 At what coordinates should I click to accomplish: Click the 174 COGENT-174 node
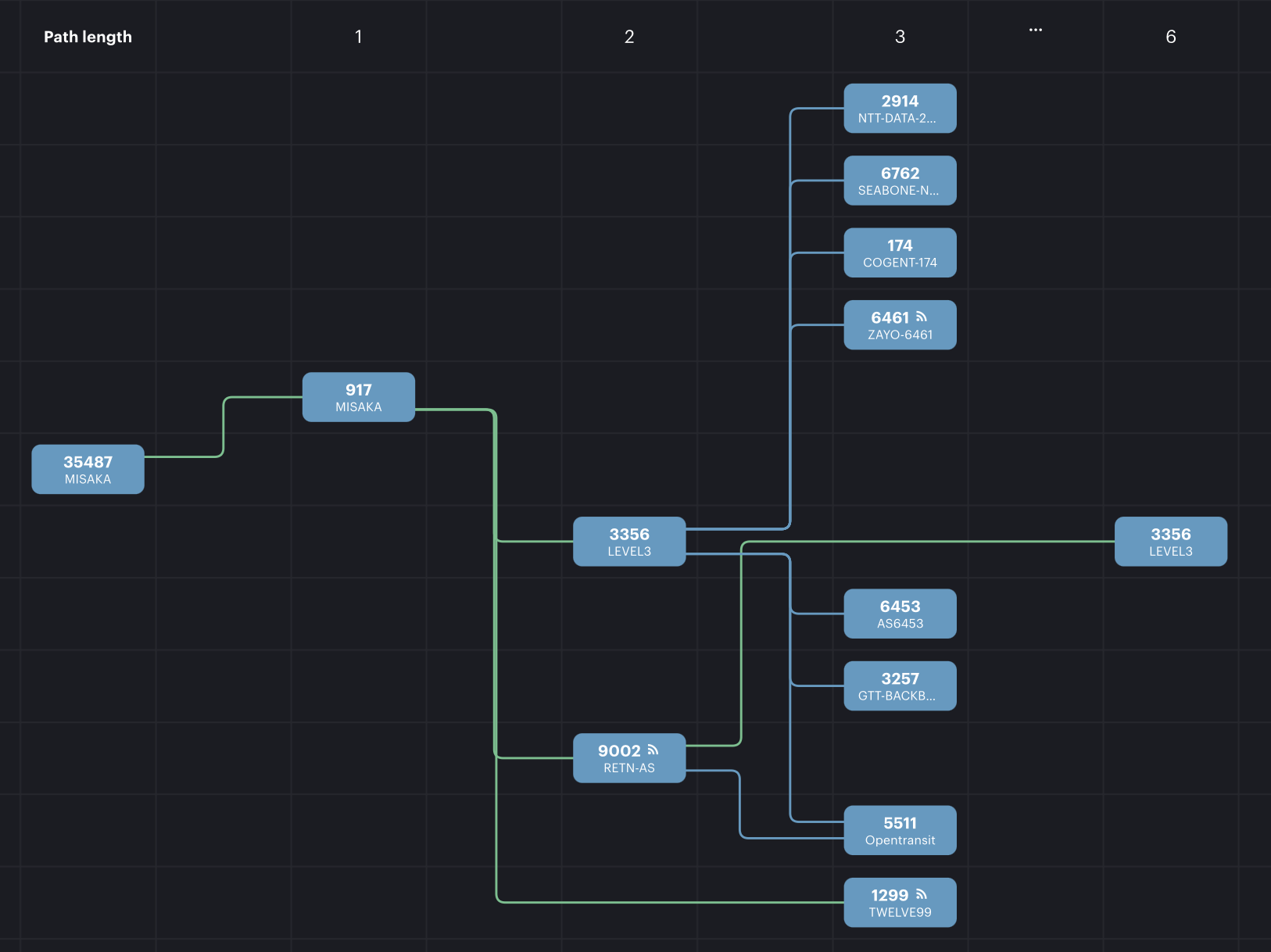(900, 253)
